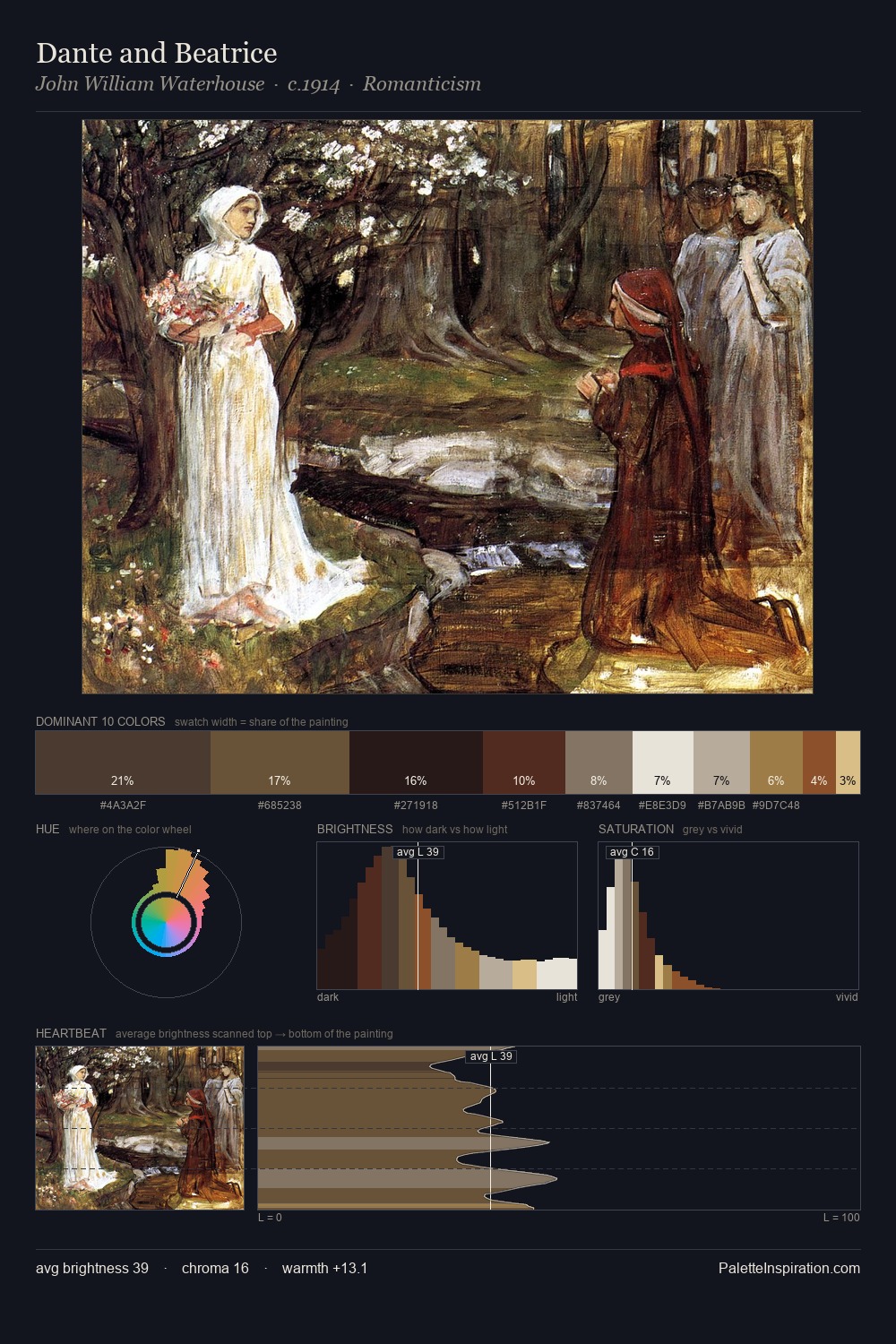This screenshot has height=1344, width=896.
Task: Click the saturation histogram chart
Action: click(x=728, y=916)
